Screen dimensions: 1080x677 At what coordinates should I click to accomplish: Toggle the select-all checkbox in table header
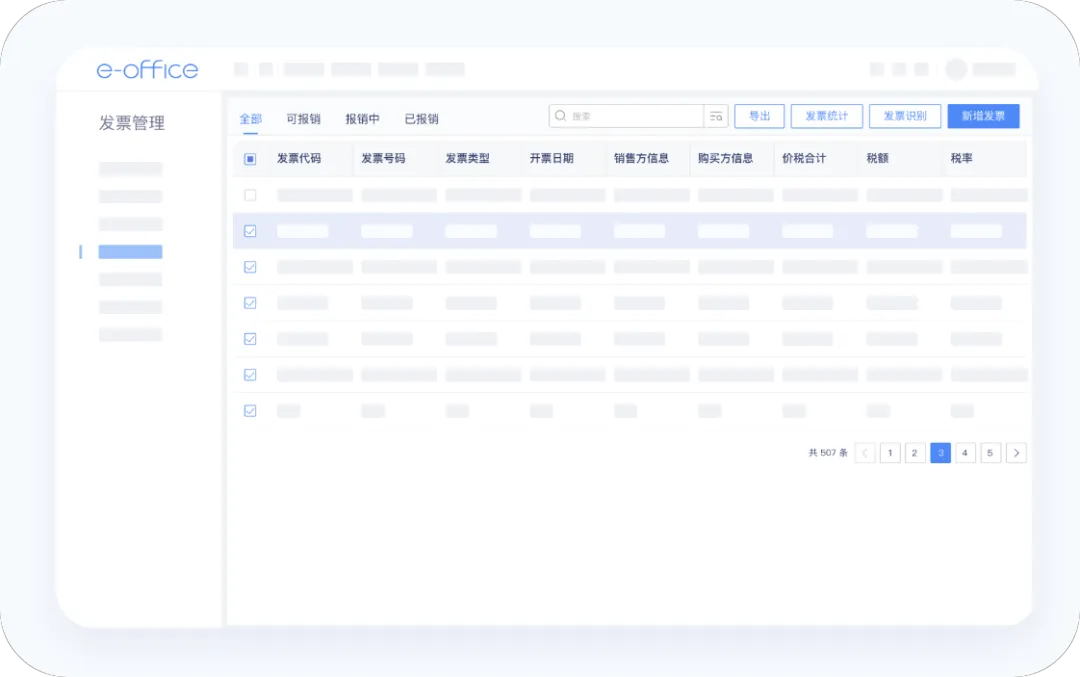click(250, 159)
